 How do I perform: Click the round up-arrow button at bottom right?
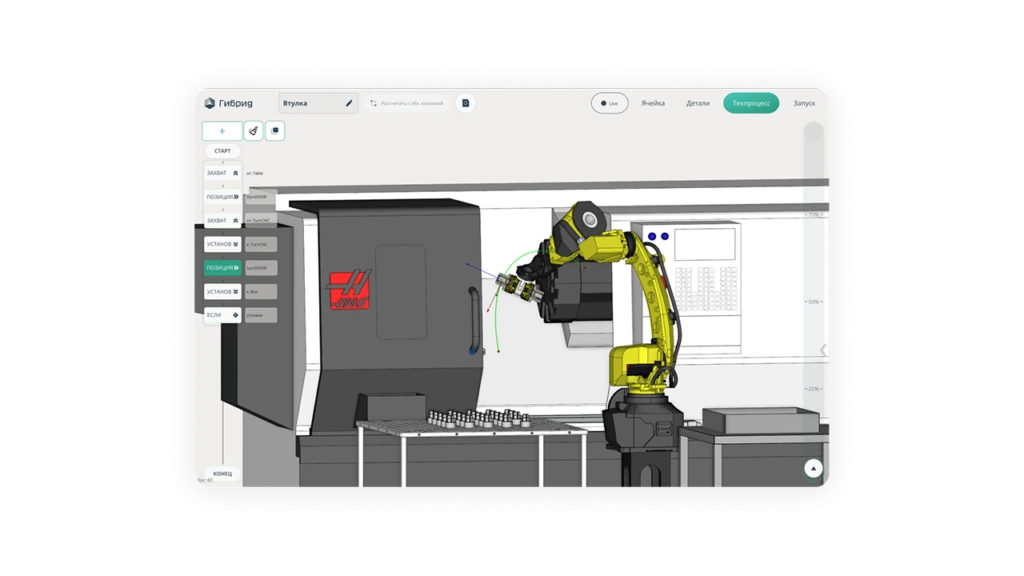(813, 468)
